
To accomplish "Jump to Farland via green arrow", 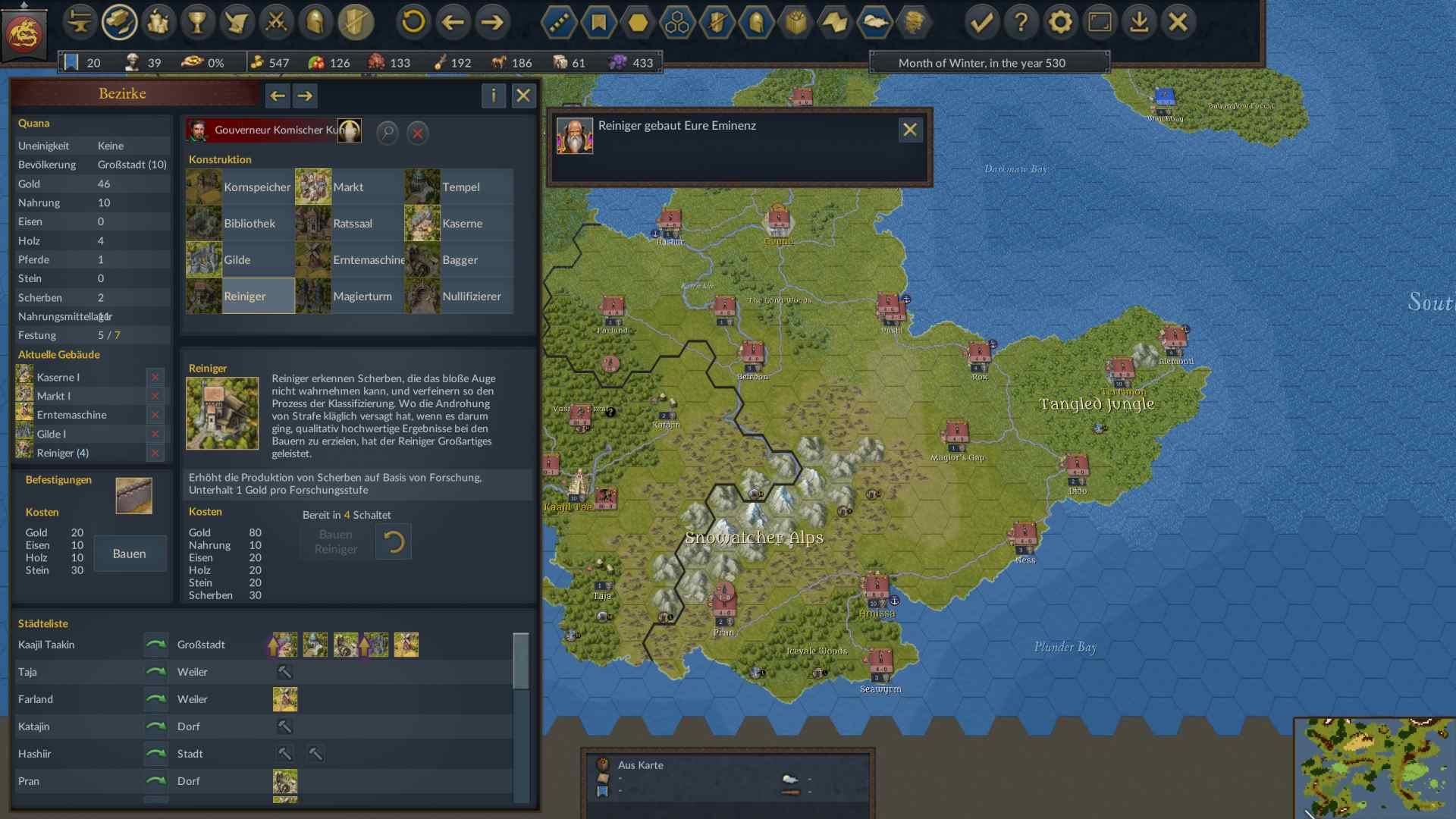I will point(155,699).
